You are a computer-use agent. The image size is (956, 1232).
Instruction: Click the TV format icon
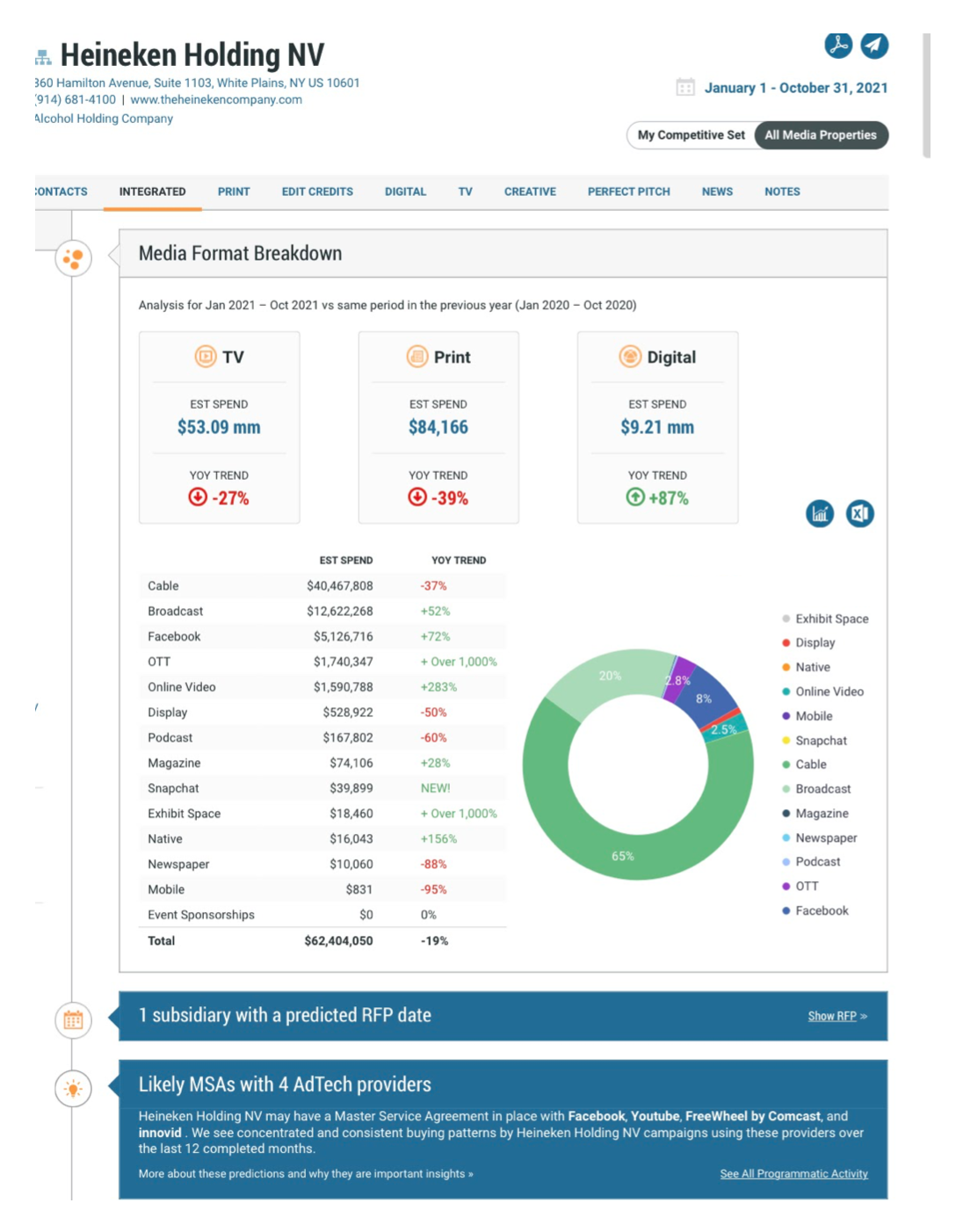click(205, 356)
